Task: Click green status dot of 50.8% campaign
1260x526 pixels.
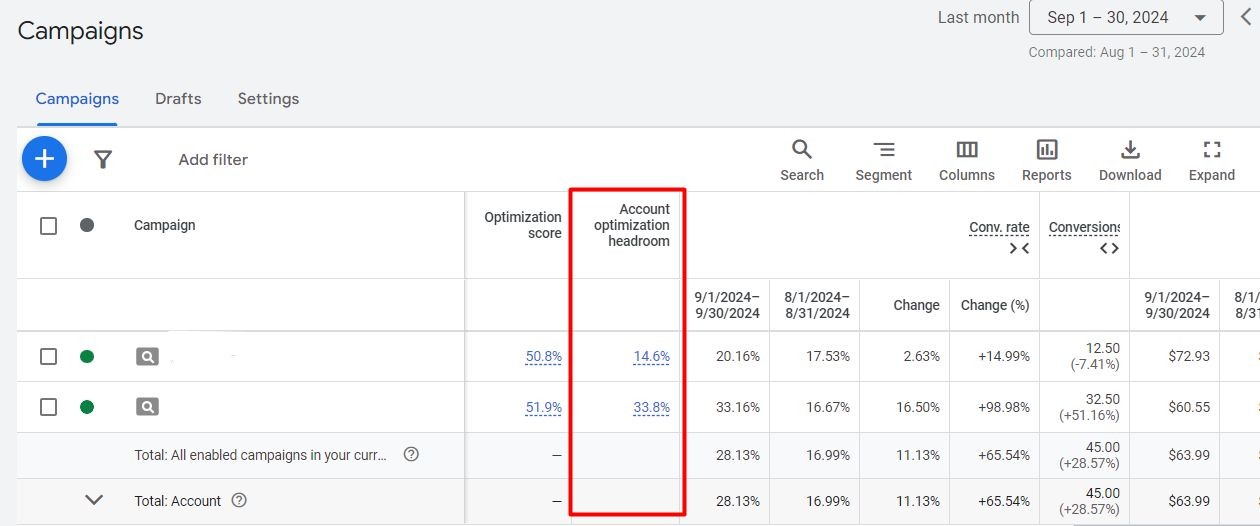Action: point(87,356)
